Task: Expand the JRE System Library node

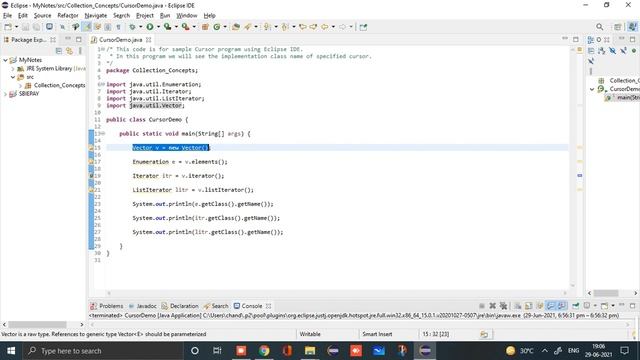Action: (x=13, y=69)
